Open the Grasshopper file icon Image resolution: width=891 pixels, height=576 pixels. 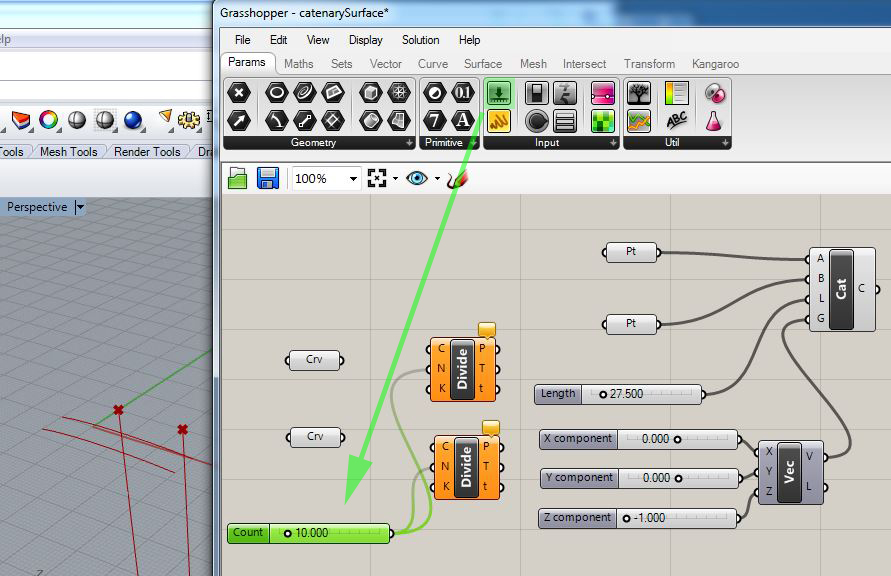(237, 178)
